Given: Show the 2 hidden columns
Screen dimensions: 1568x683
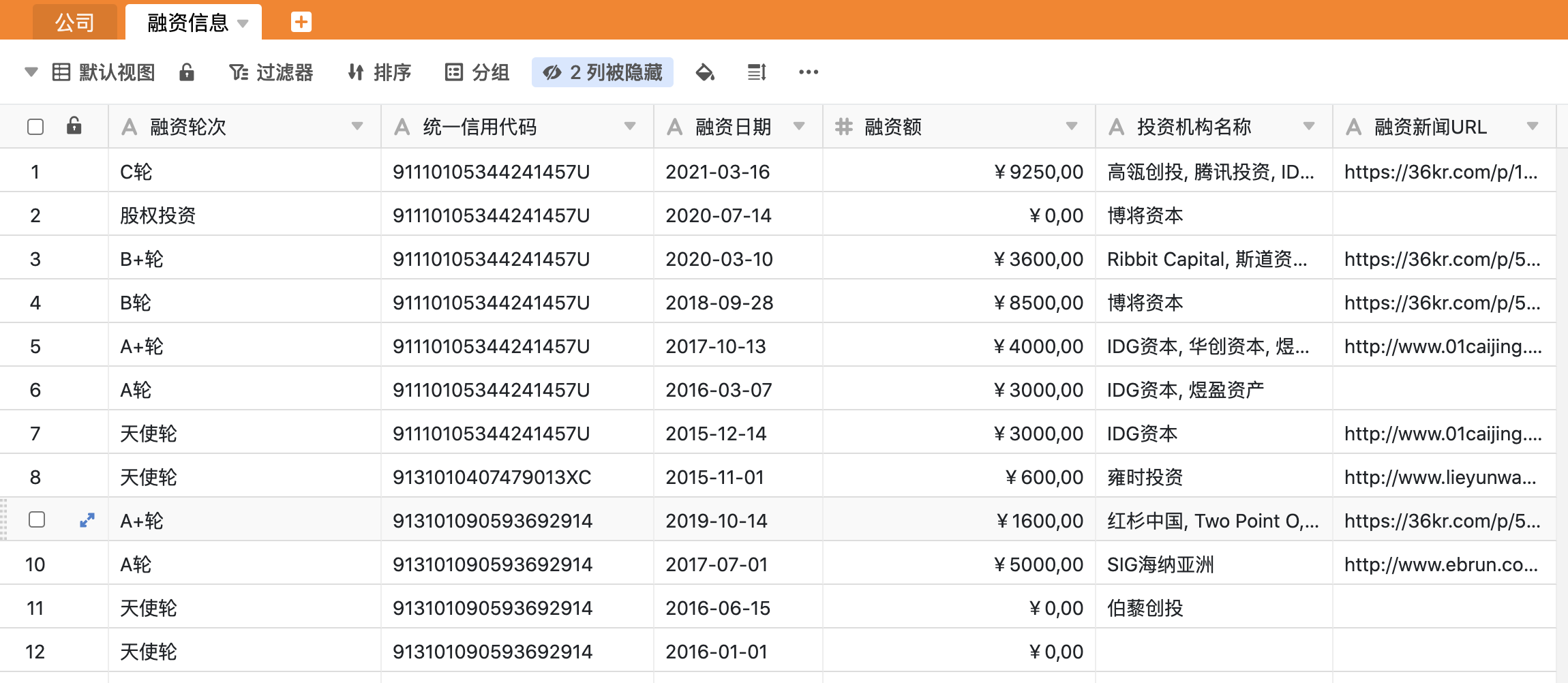Looking at the screenshot, I should pyautogui.click(x=603, y=72).
